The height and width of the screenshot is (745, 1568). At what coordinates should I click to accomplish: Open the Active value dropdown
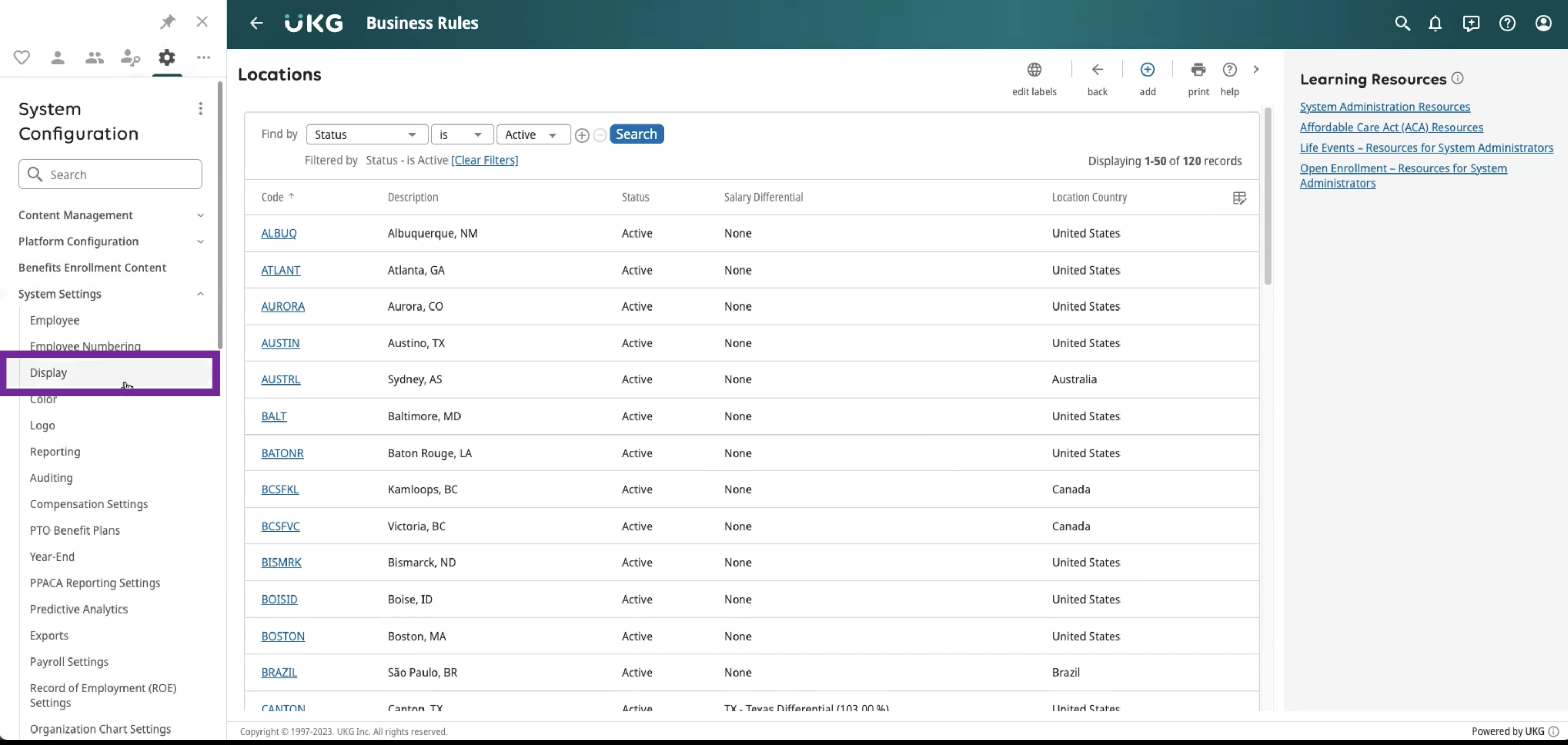pos(533,134)
